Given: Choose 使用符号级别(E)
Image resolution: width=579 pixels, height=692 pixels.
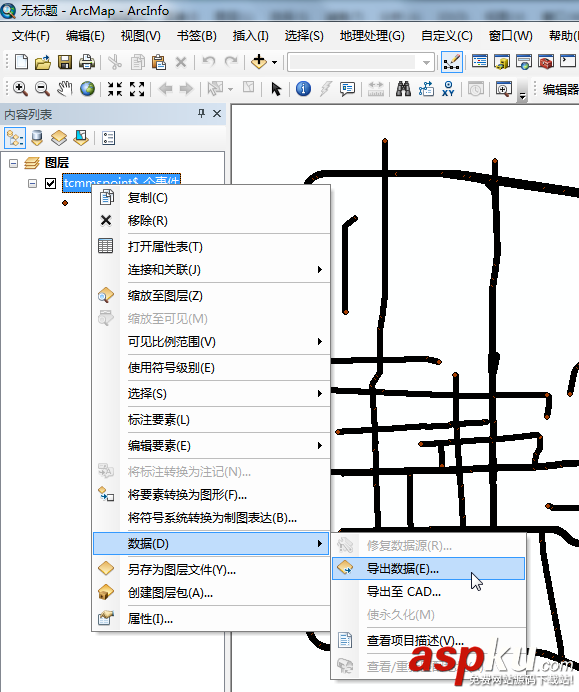Looking at the screenshot, I should pos(212,368).
